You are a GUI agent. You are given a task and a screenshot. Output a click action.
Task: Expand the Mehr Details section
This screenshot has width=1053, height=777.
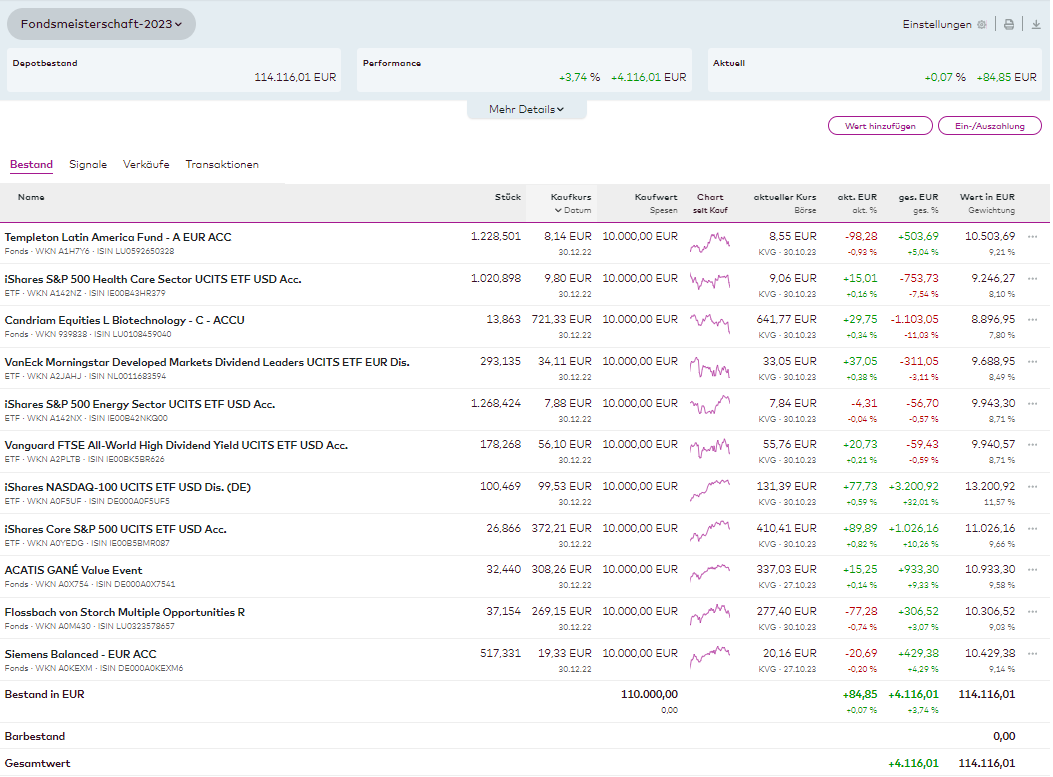pos(526,110)
